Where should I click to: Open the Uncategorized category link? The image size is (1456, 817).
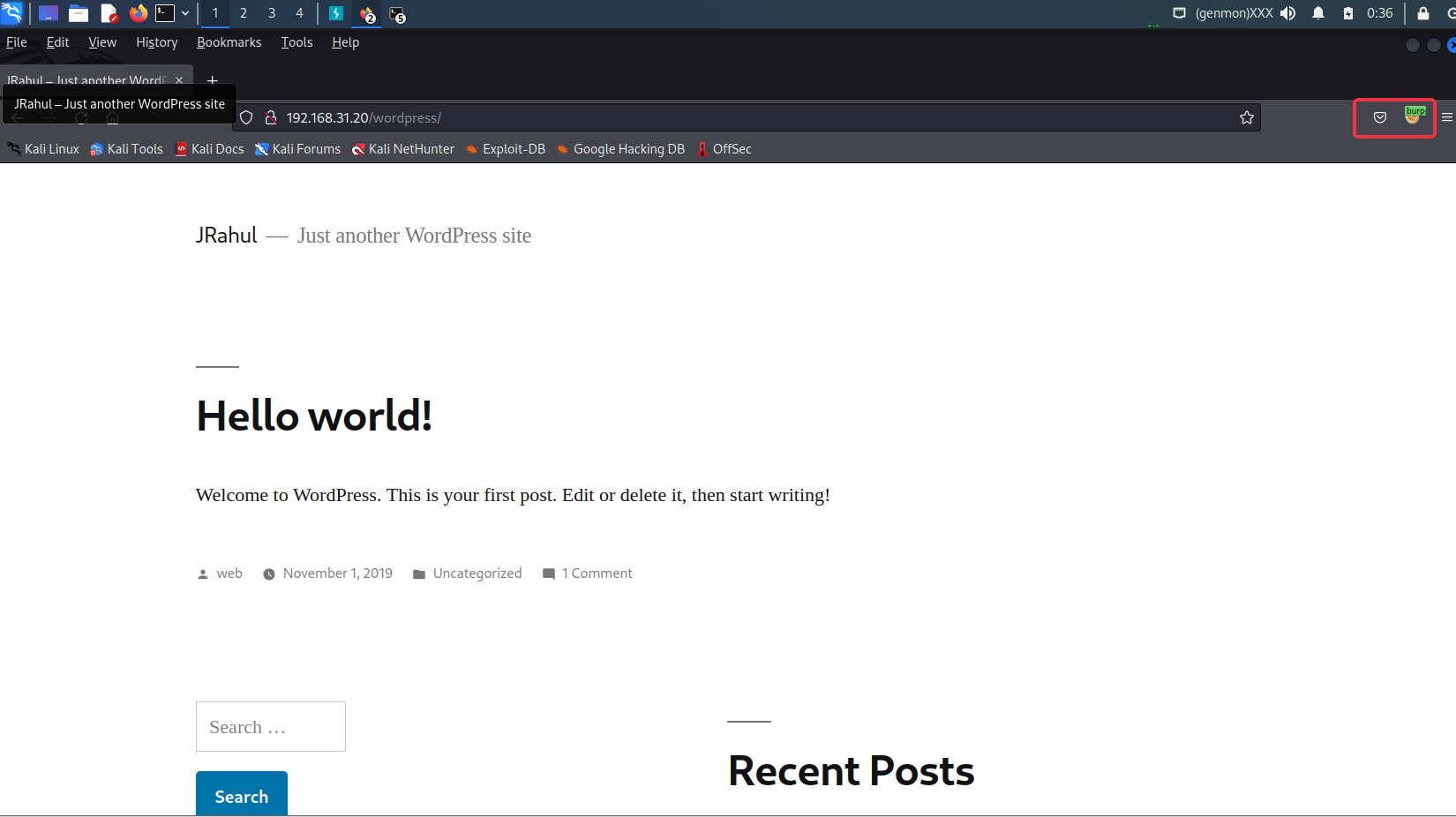click(477, 573)
